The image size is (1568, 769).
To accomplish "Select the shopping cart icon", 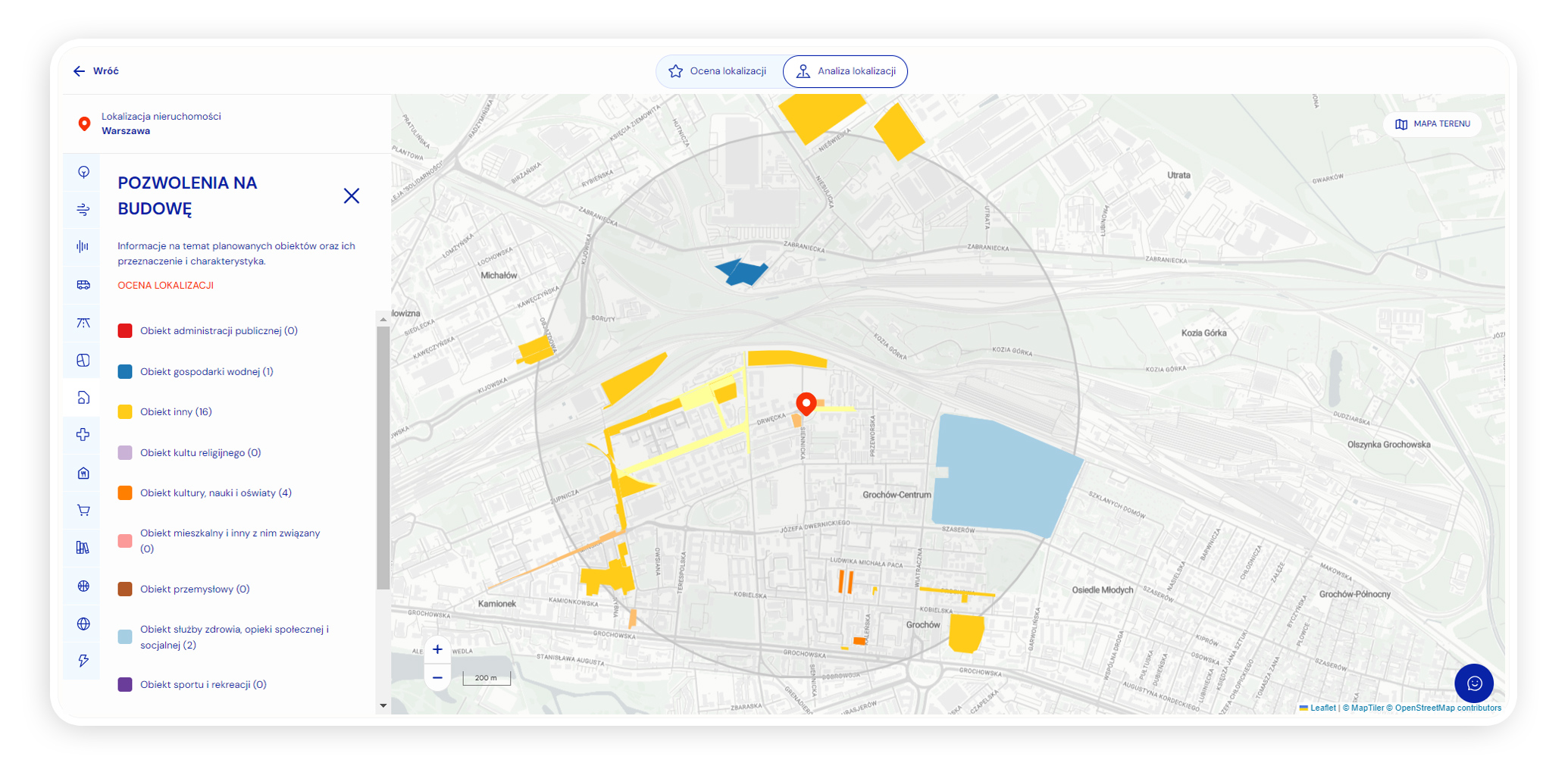I will pyautogui.click(x=83, y=510).
